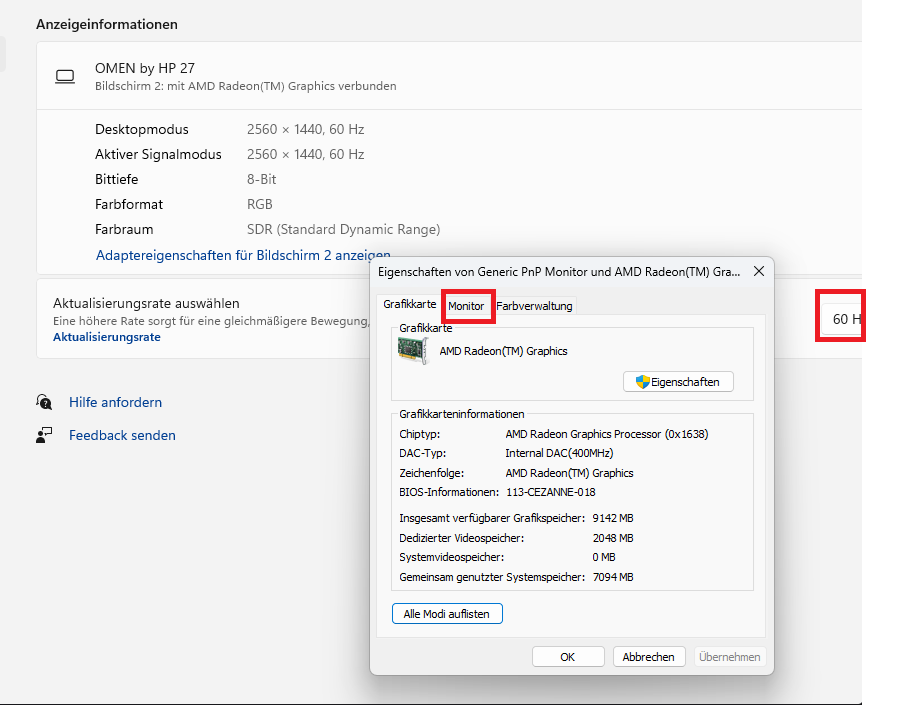915x707 pixels.
Task: Close the Eigenschaften dialog with X
Action: (759, 271)
